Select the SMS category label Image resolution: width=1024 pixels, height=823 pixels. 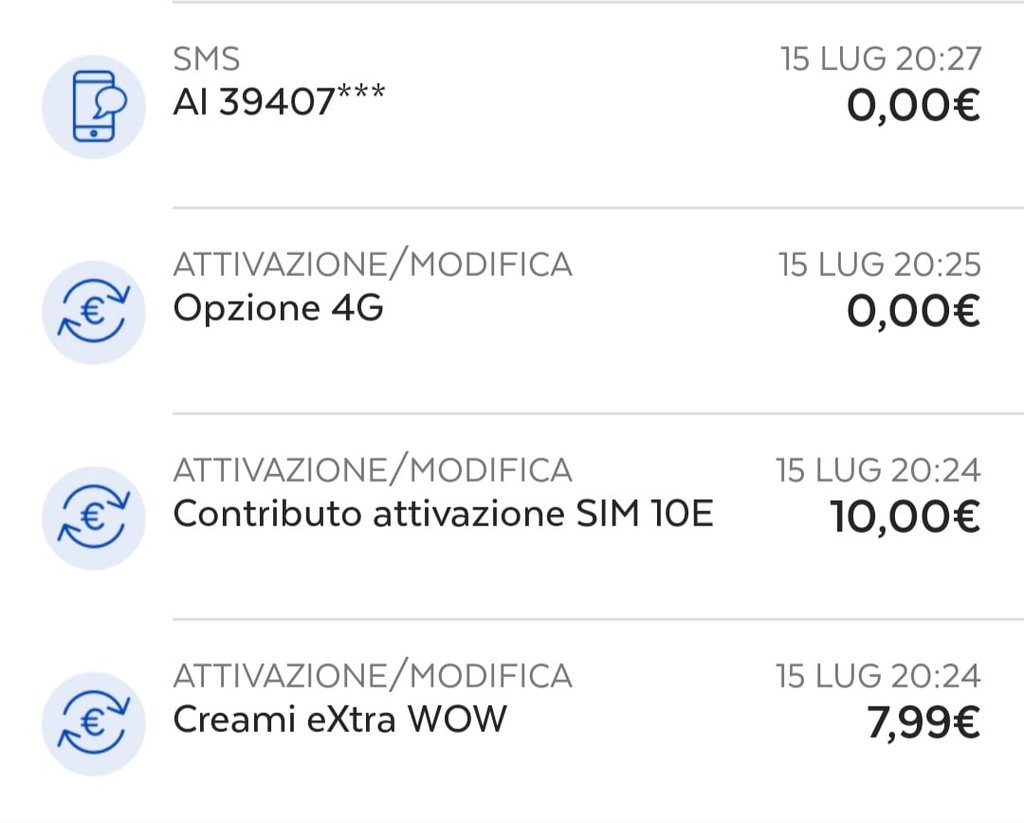206,59
